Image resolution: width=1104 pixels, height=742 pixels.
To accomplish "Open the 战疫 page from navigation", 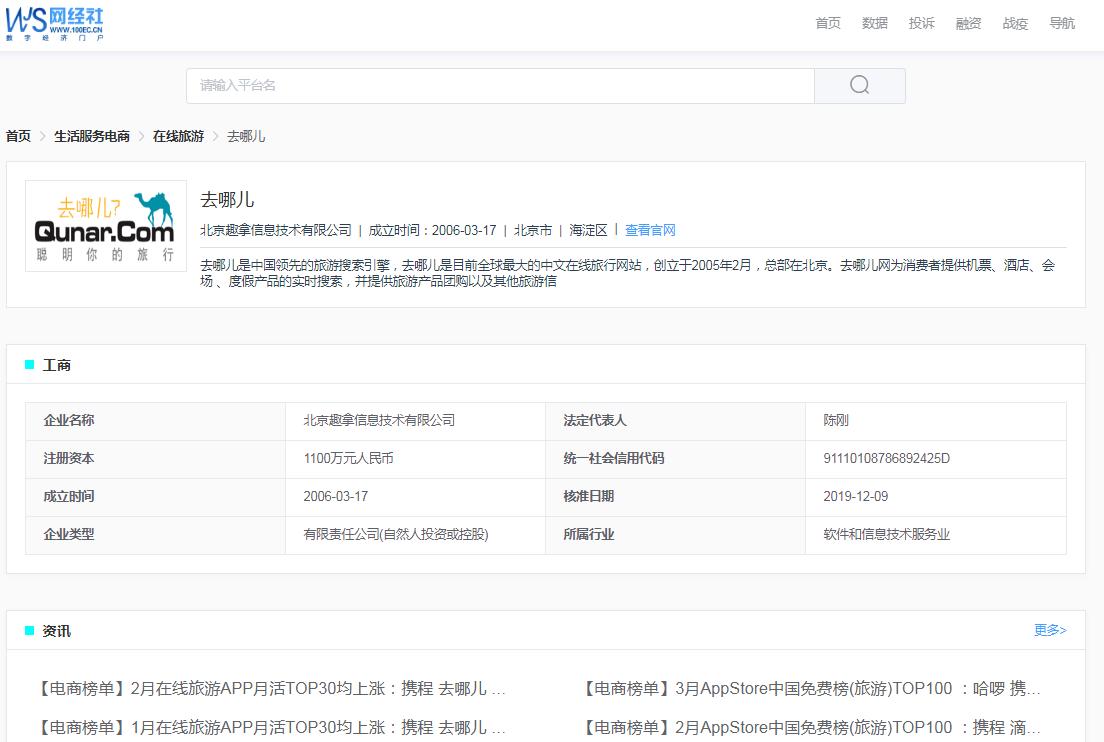I will pyautogui.click(x=1014, y=23).
